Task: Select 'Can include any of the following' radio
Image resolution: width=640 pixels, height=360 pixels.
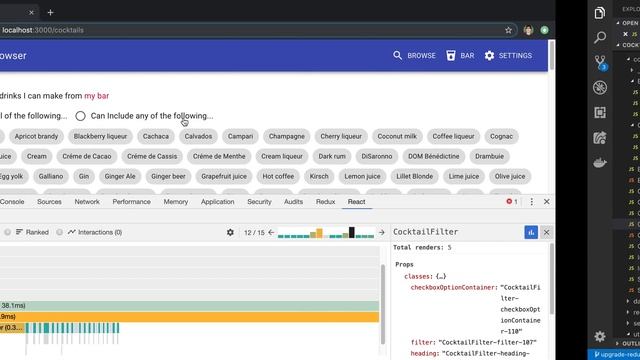Action: point(80,116)
